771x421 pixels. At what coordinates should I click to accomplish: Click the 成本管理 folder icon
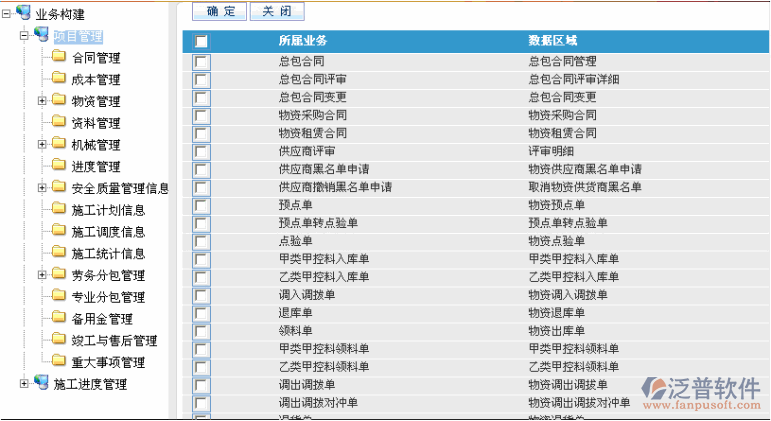[59, 77]
